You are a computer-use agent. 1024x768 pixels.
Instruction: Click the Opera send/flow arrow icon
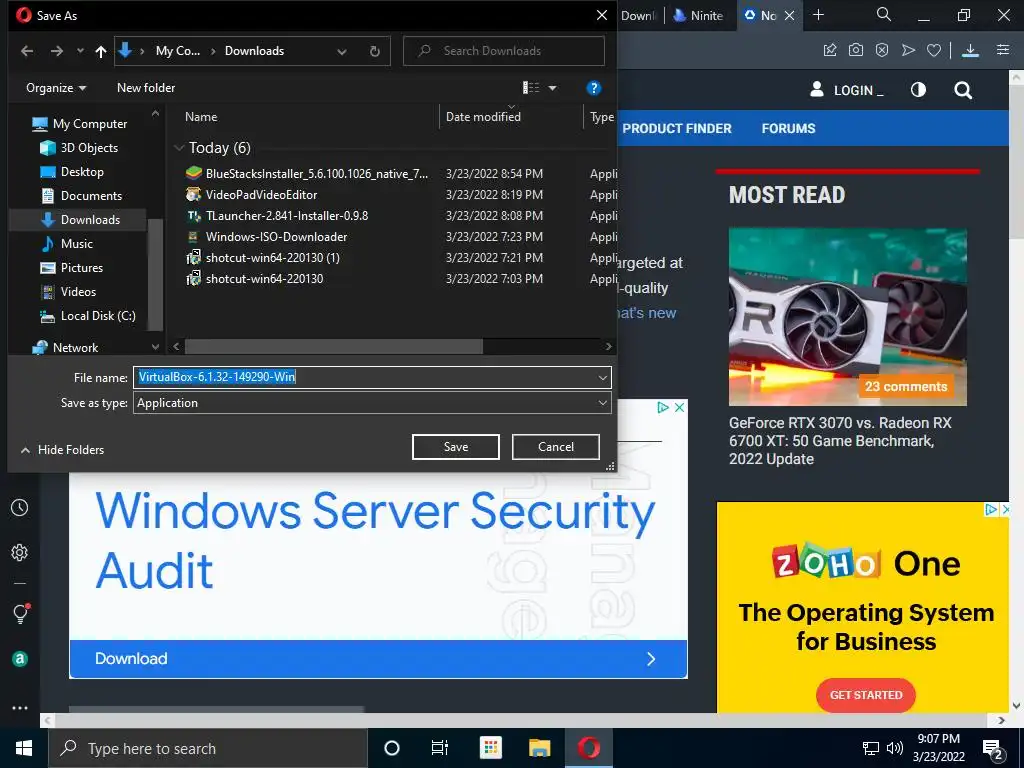pyautogui.click(x=908, y=50)
